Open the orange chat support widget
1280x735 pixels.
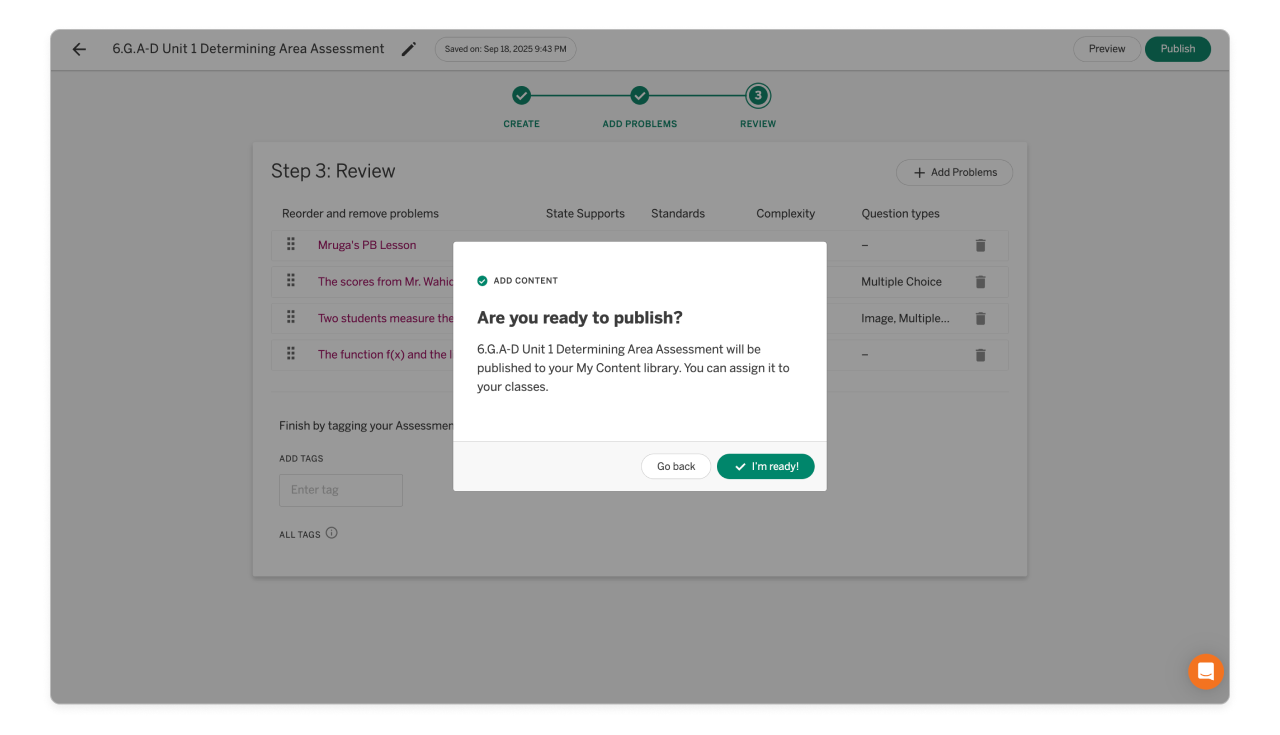pyautogui.click(x=1205, y=671)
